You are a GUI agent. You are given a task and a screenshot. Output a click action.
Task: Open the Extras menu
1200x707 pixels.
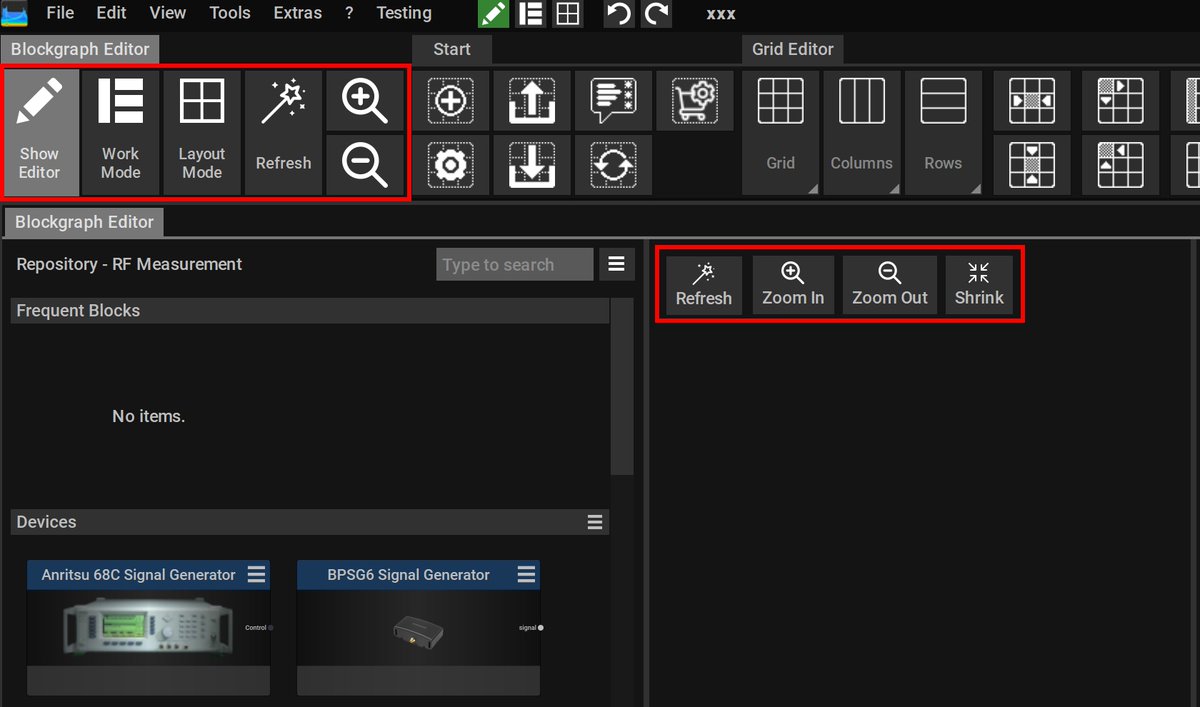pyautogui.click(x=298, y=13)
